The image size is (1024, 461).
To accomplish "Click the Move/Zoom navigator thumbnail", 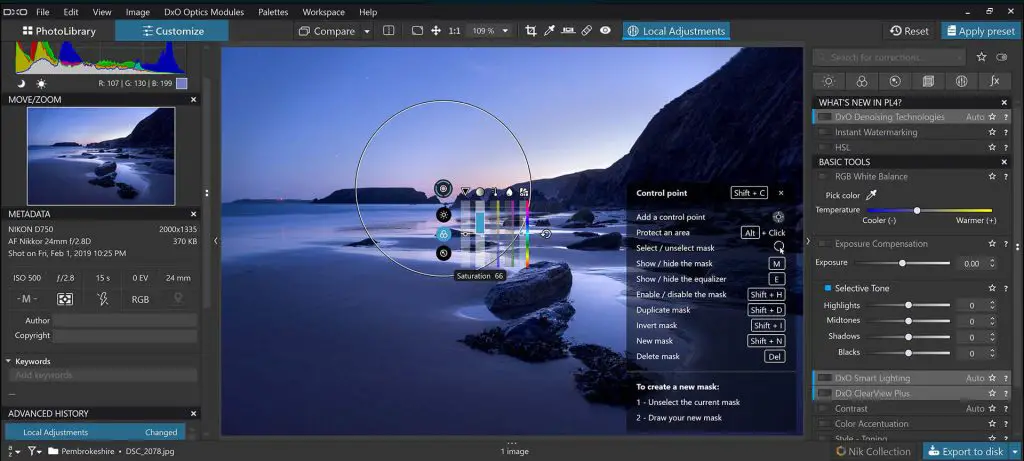I will click(101, 156).
